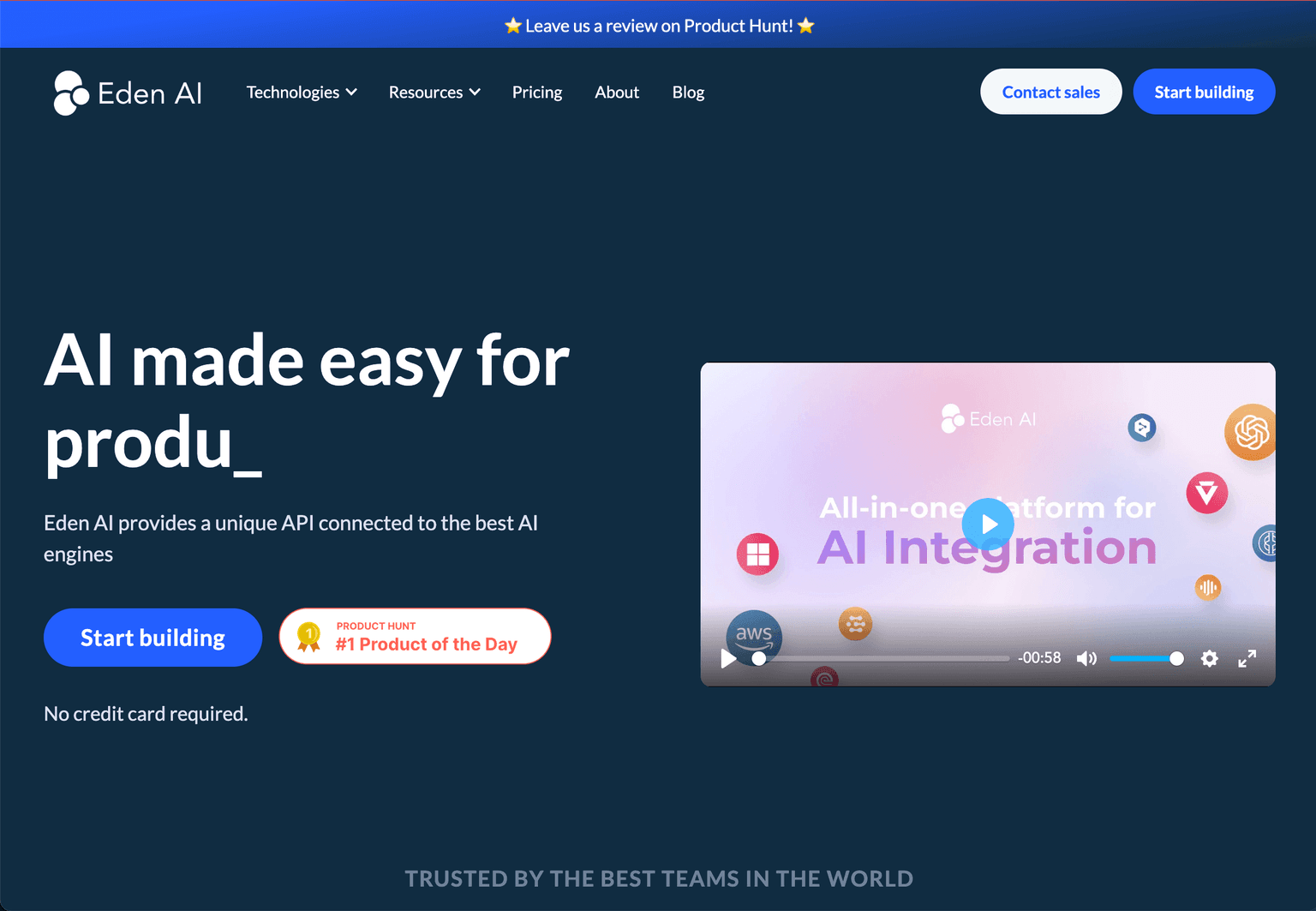Expand the Resources dropdown menu

(x=434, y=92)
